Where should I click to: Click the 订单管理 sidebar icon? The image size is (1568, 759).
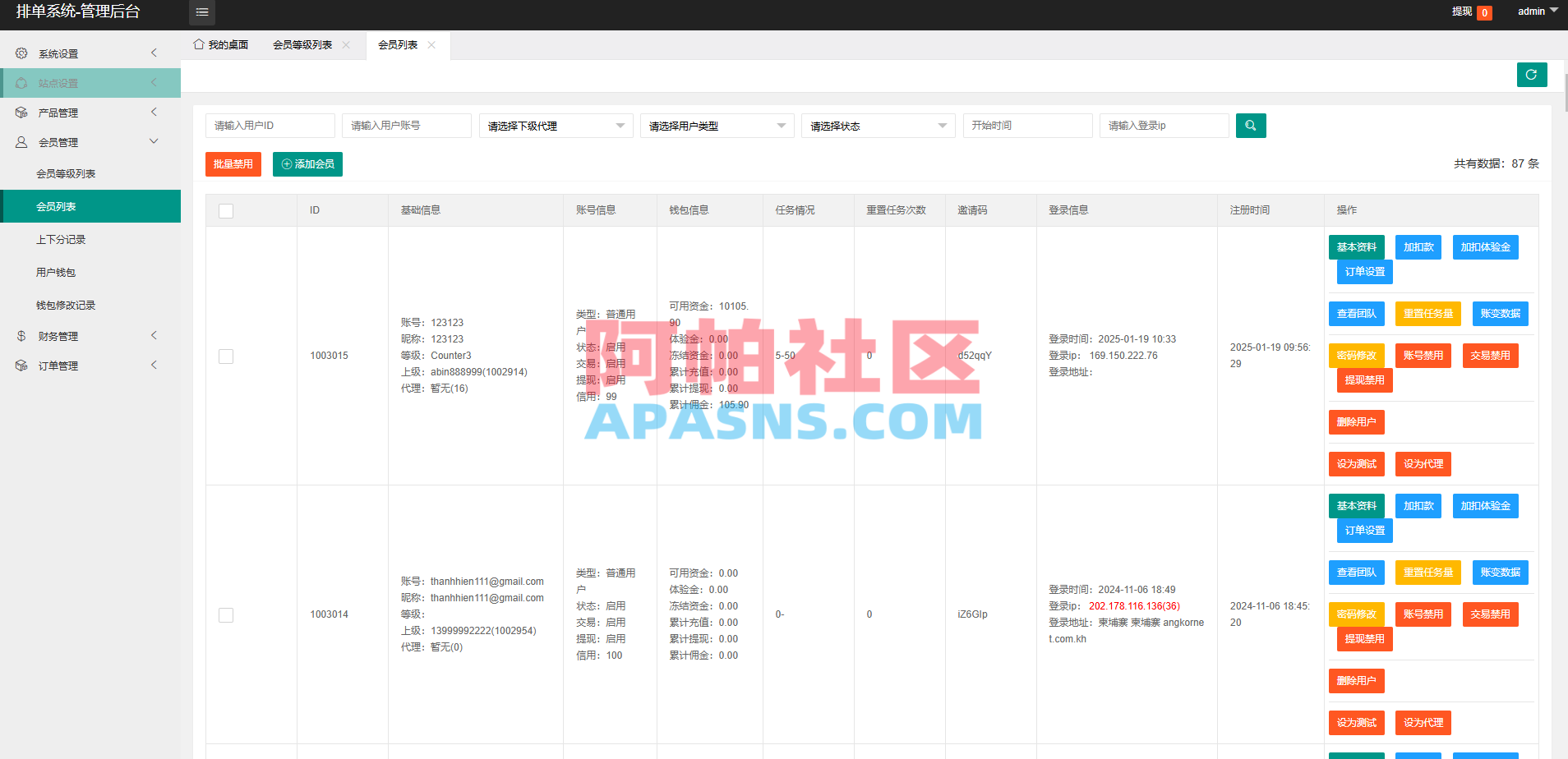[21, 365]
